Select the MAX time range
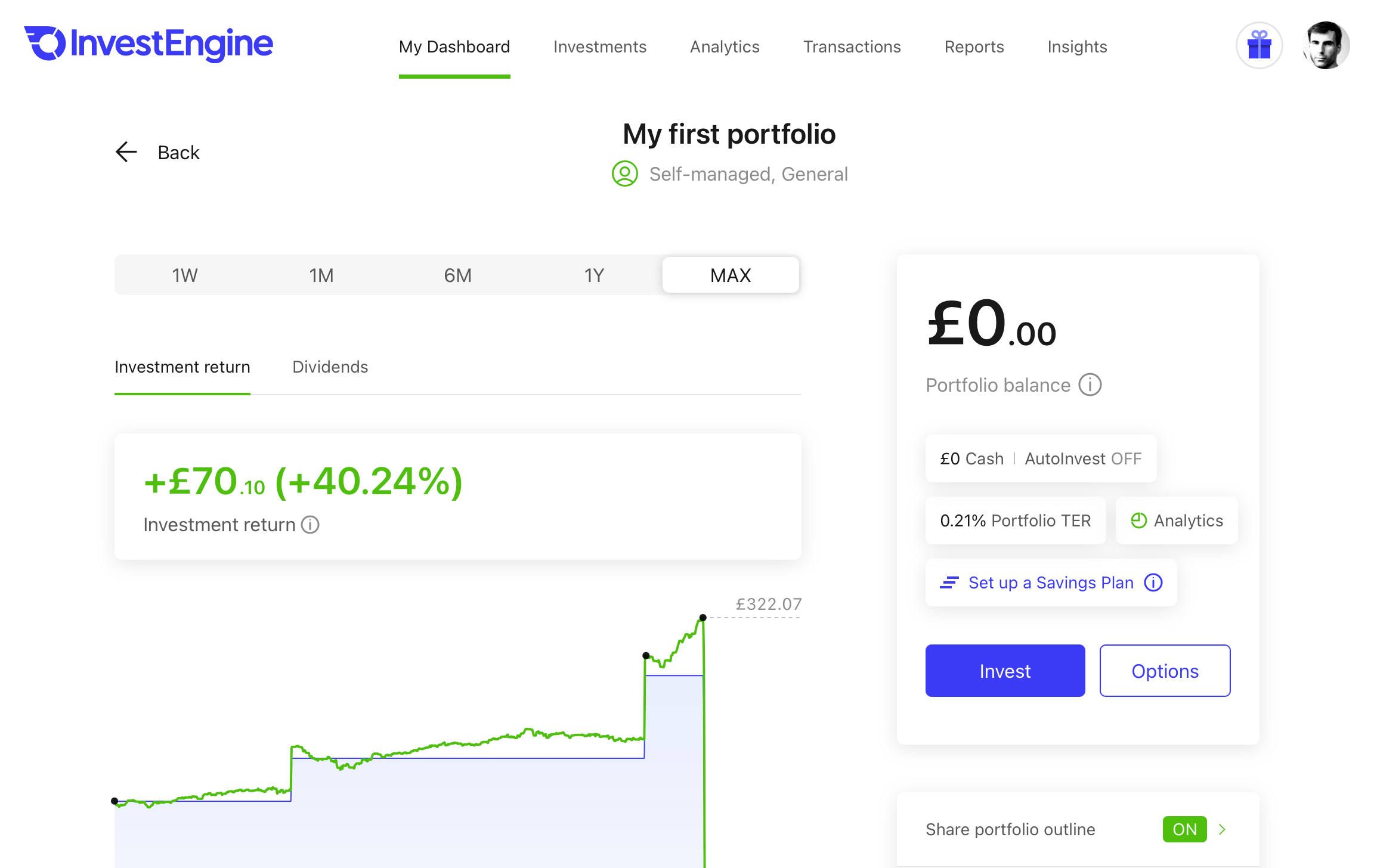The height and width of the screenshot is (868, 1374). (731, 275)
